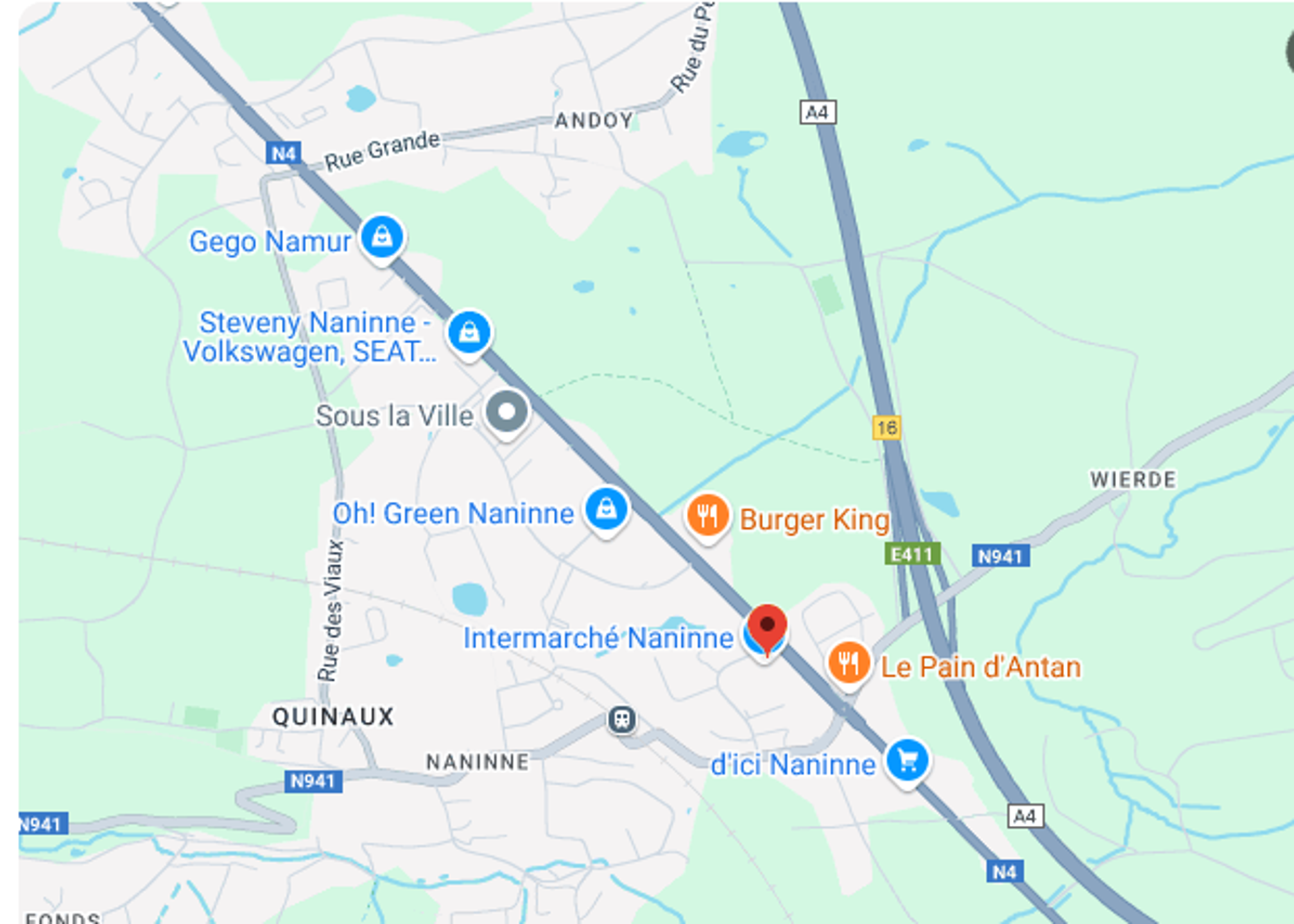
Task: Click the Burger King text label
Action: (x=815, y=520)
